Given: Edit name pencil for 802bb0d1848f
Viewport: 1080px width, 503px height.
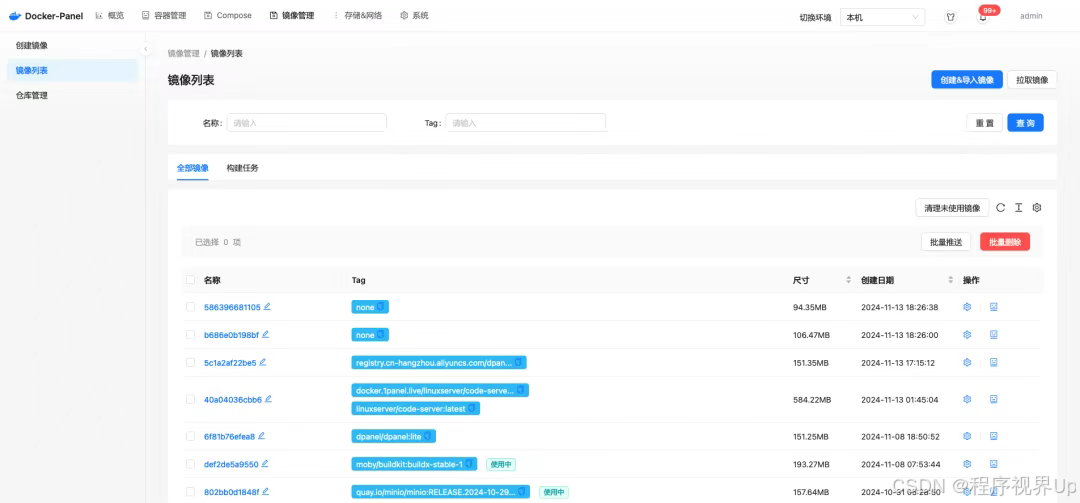Looking at the screenshot, I should [x=265, y=491].
